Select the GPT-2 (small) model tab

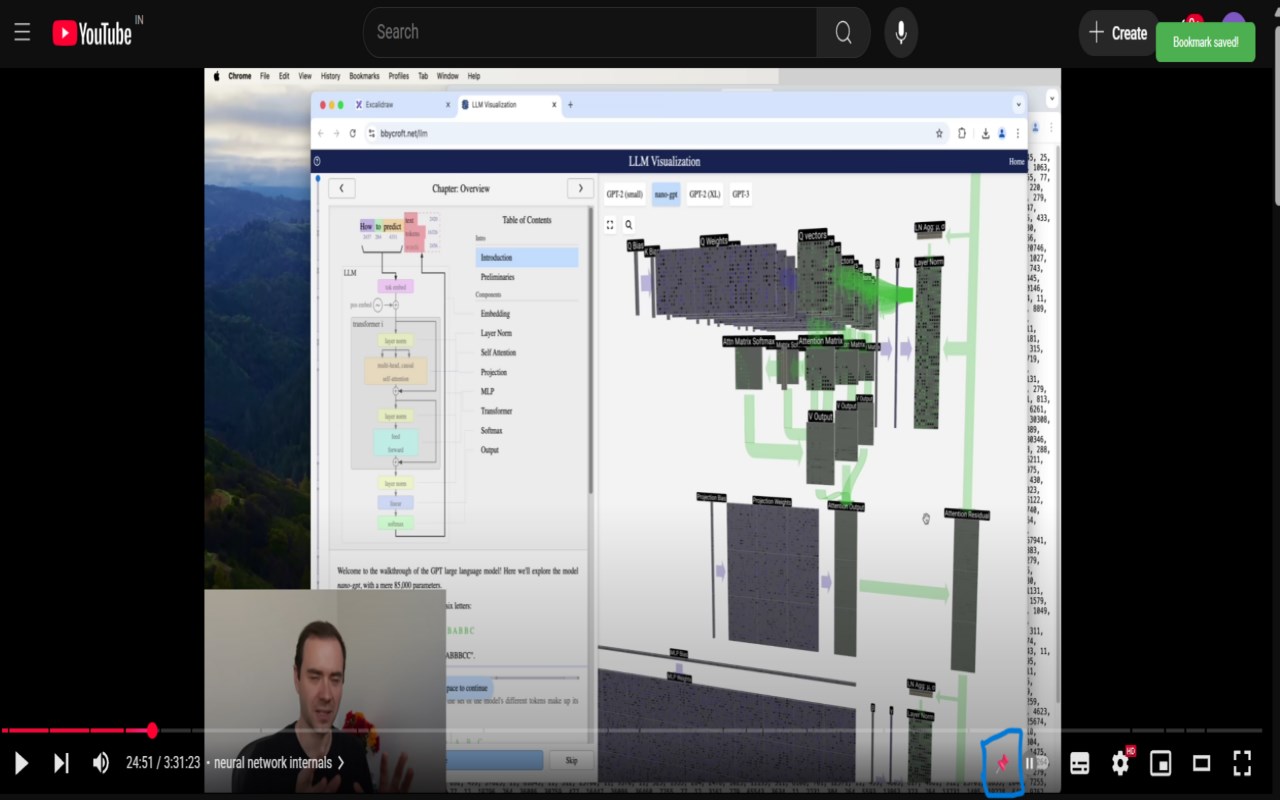[x=624, y=194]
